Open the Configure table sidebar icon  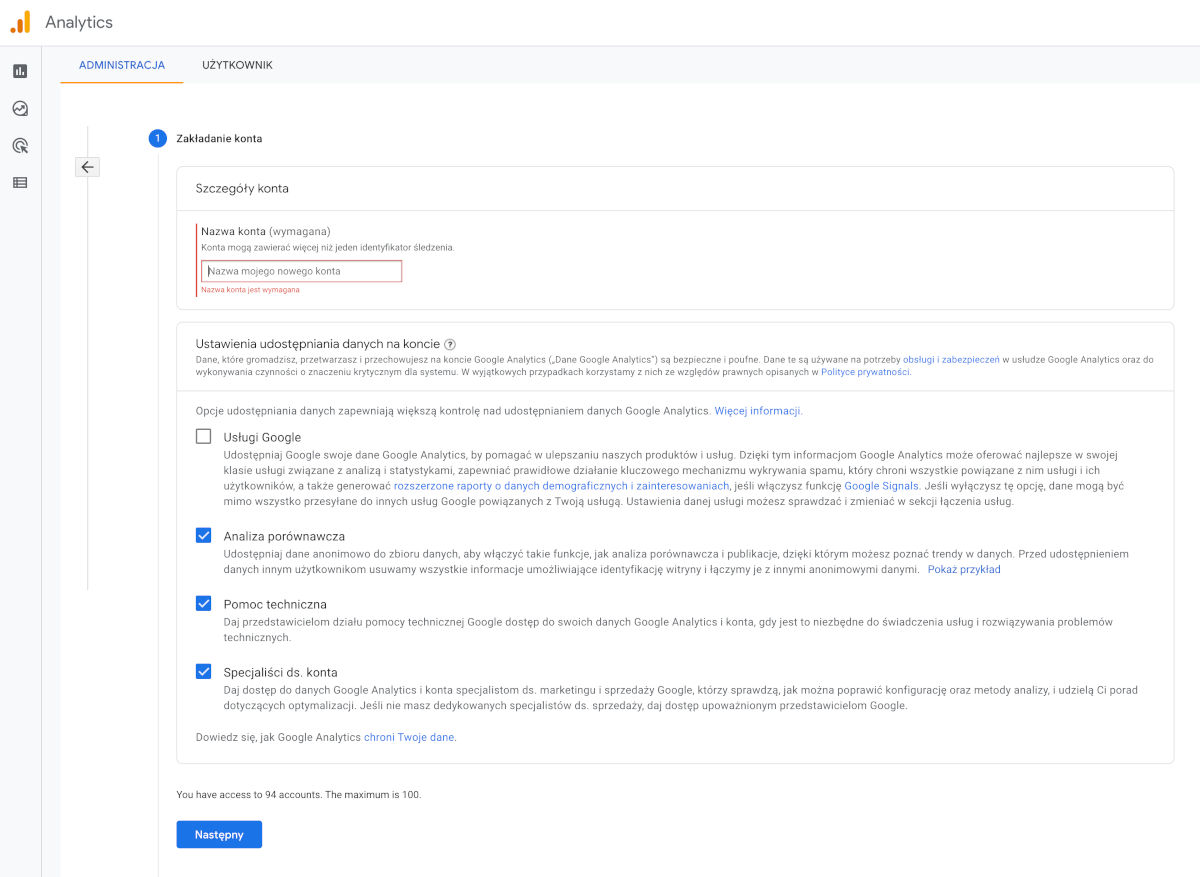click(20, 183)
